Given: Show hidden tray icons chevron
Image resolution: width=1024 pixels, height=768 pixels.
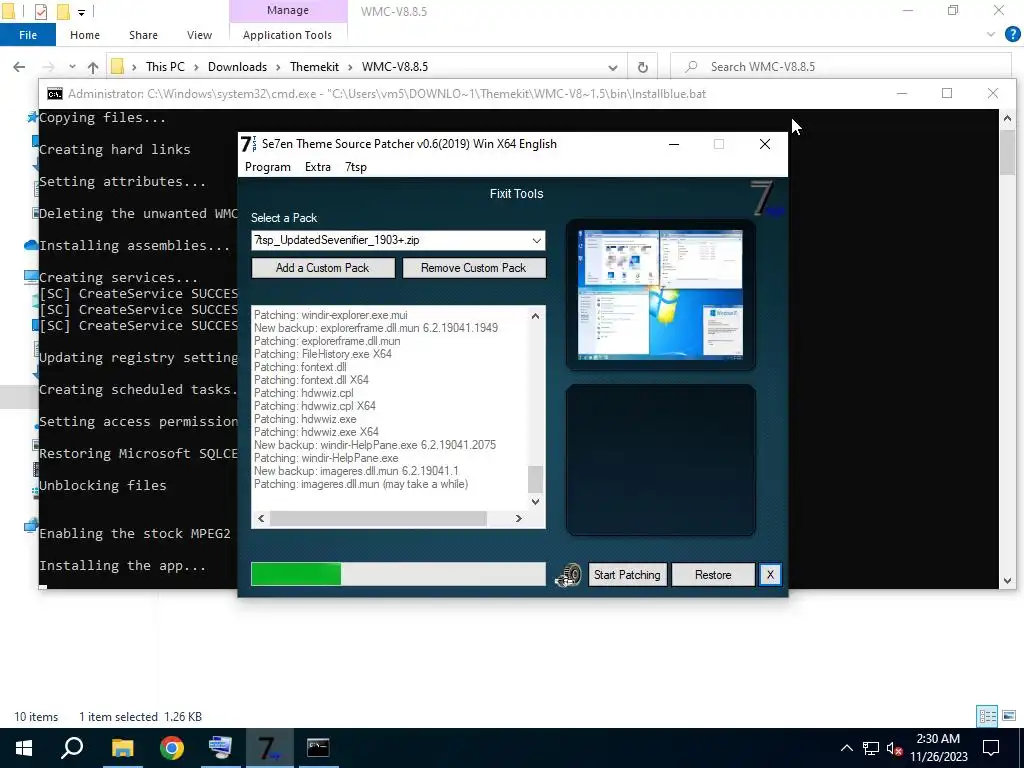Looking at the screenshot, I should tap(846, 748).
